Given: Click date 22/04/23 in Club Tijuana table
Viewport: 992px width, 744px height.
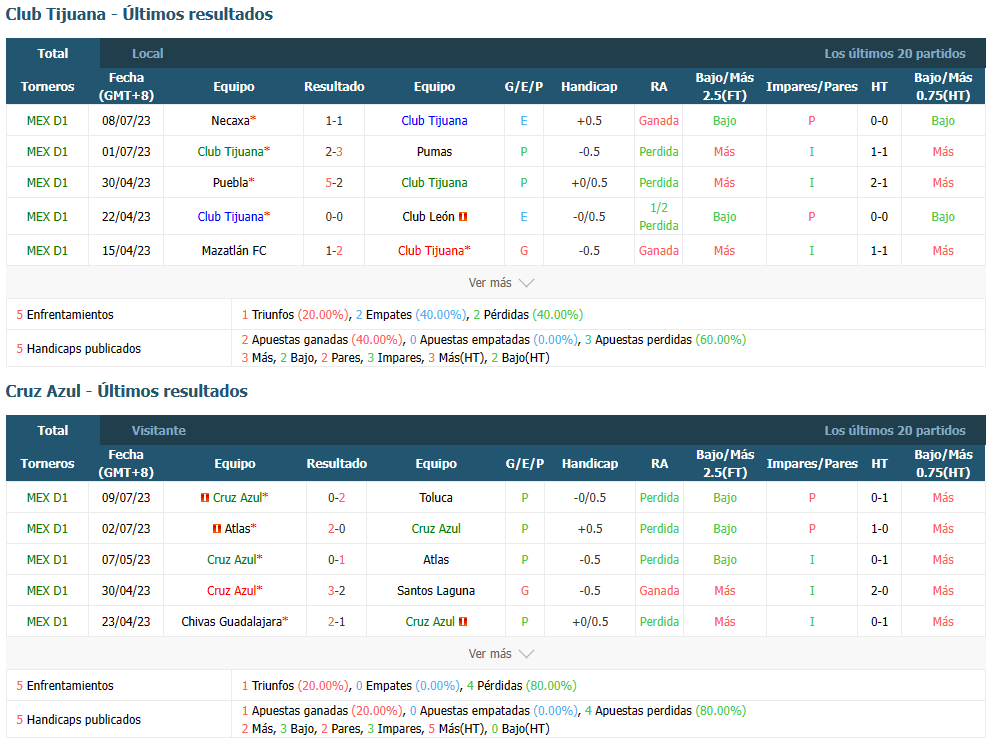Looking at the screenshot, I should 126,217.
